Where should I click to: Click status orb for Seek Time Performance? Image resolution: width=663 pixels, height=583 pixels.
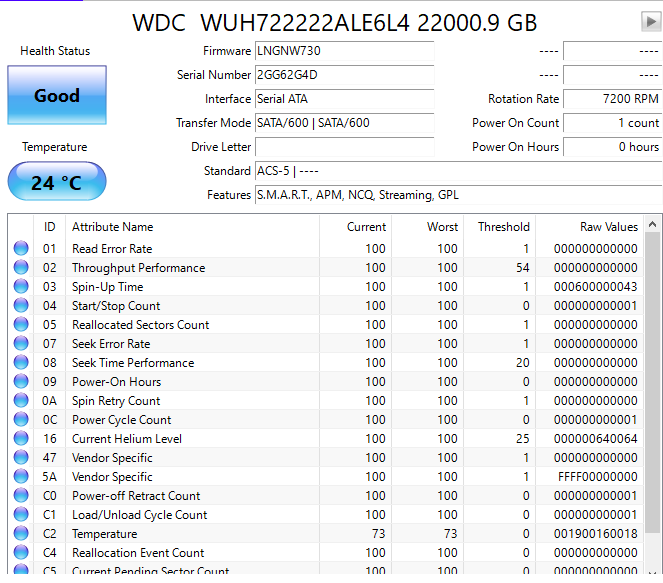click(21, 362)
